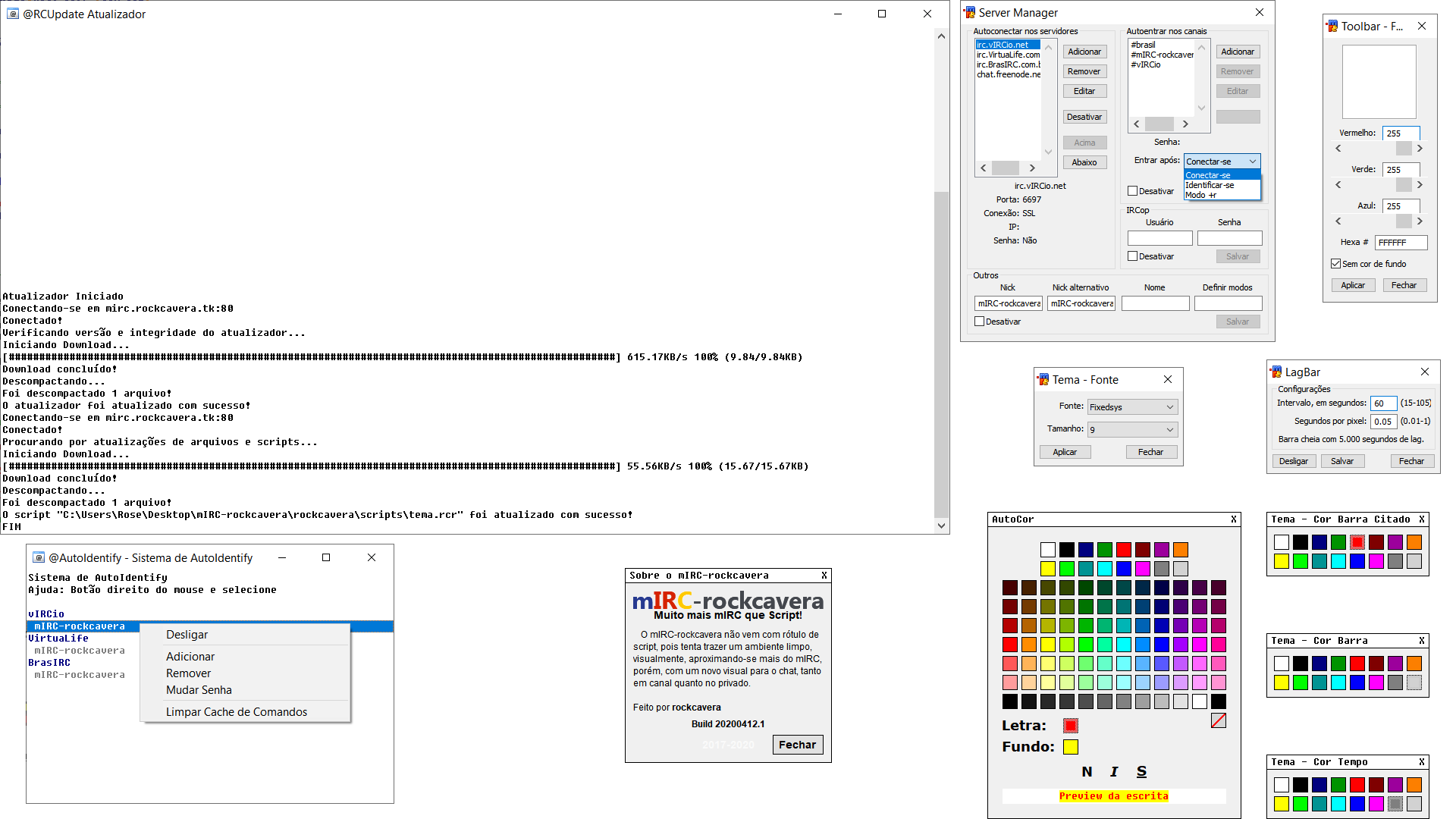Select chat.freenode.net in the server list
This screenshot has height=819, width=1456.
tap(1009, 74)
